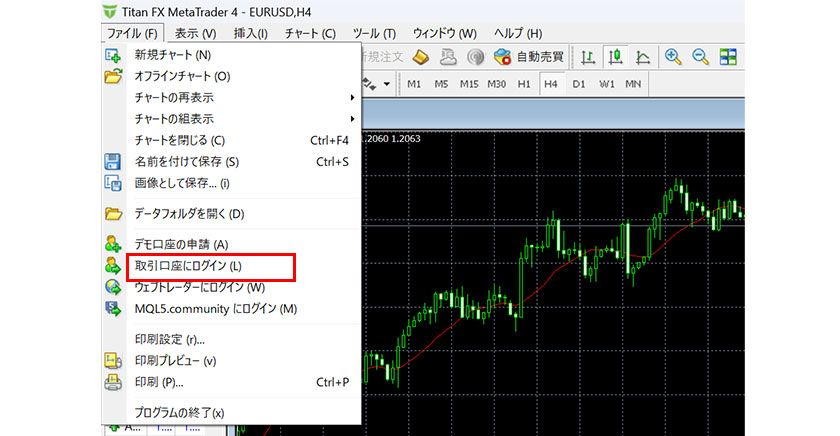The height and width of the screenshot is (436, 840).
Task: Select the M5 timeframe
Action: point(441,84)
